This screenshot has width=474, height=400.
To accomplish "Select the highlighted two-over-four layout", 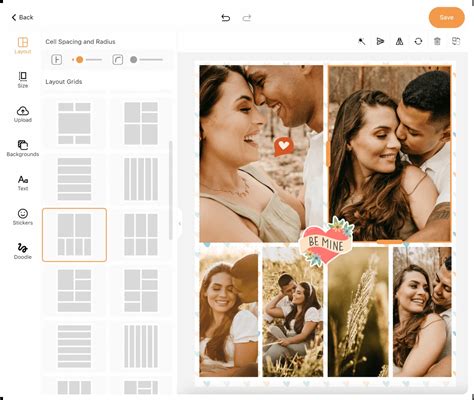I will click(74, 235).
